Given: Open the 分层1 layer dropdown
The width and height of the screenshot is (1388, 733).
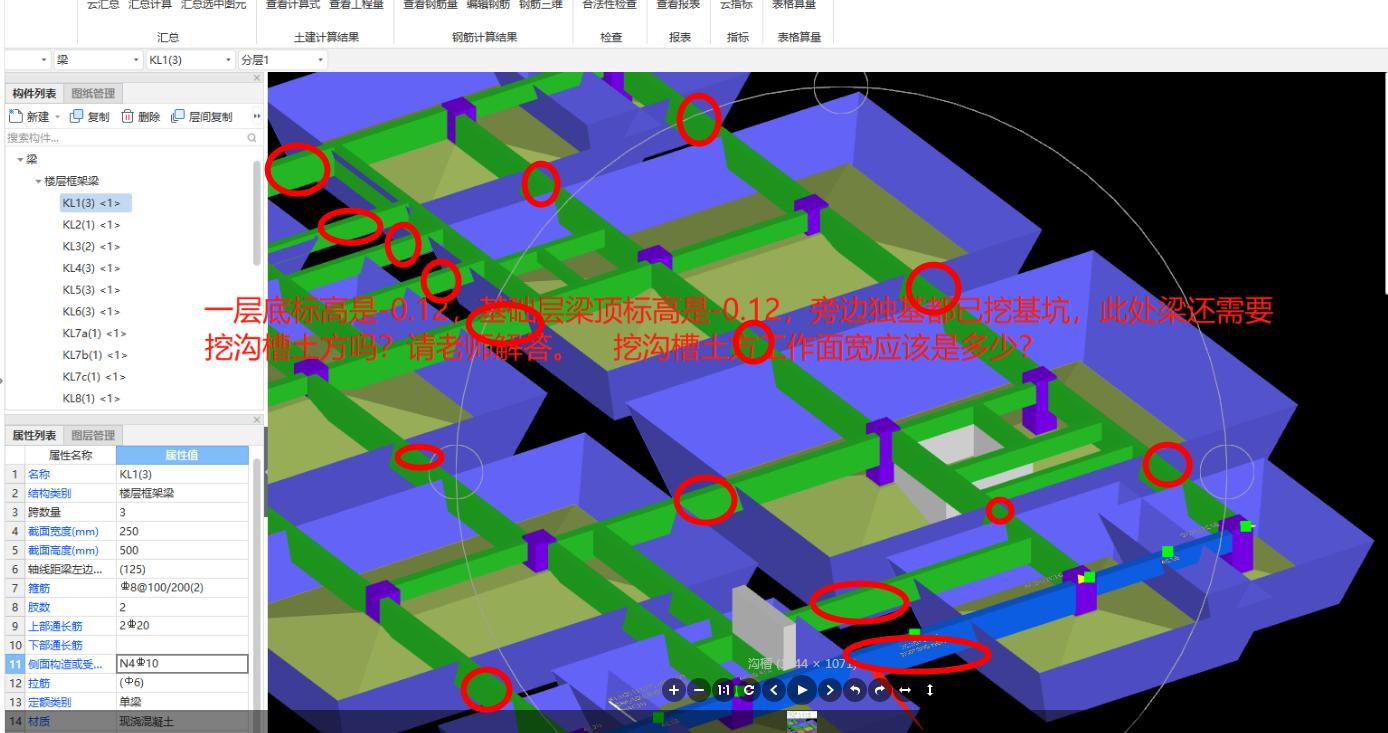Looking at the screenshot, I should coord(282,60).
